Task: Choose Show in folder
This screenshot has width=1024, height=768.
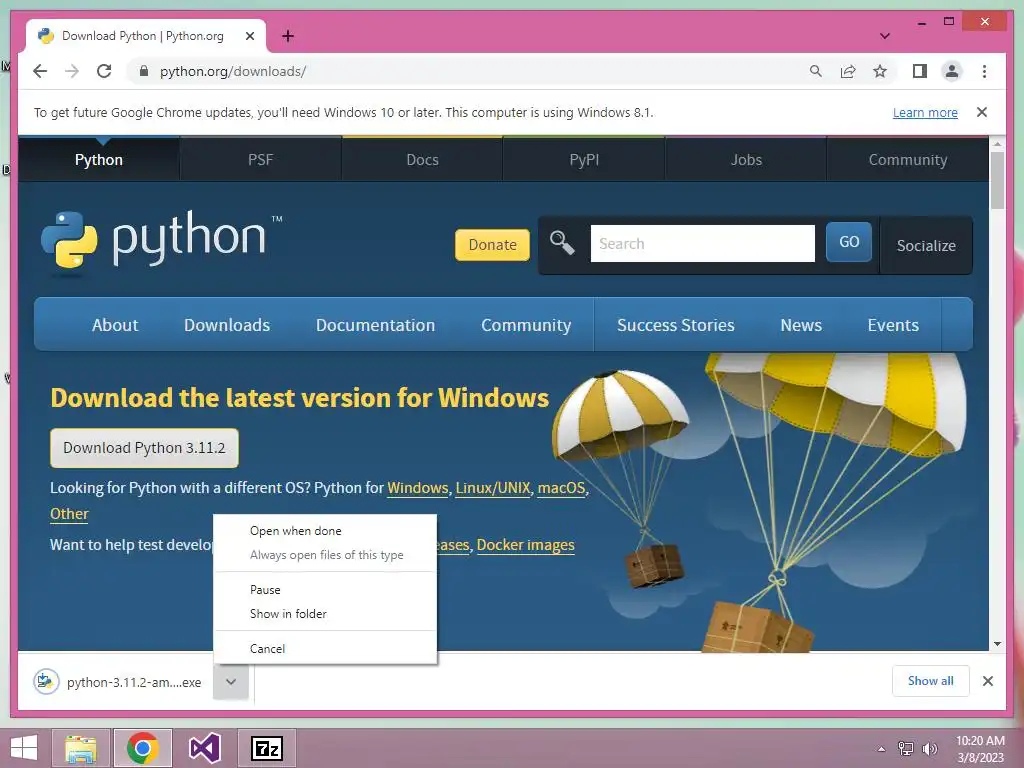Action: [x=325, y=614]
